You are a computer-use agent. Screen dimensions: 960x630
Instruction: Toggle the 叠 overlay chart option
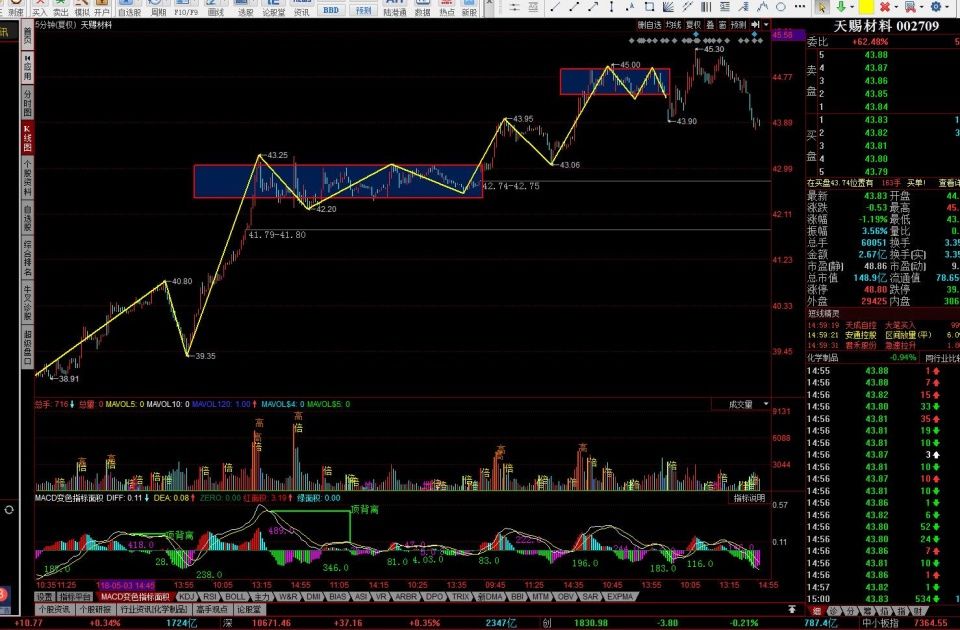click(710, 24)
